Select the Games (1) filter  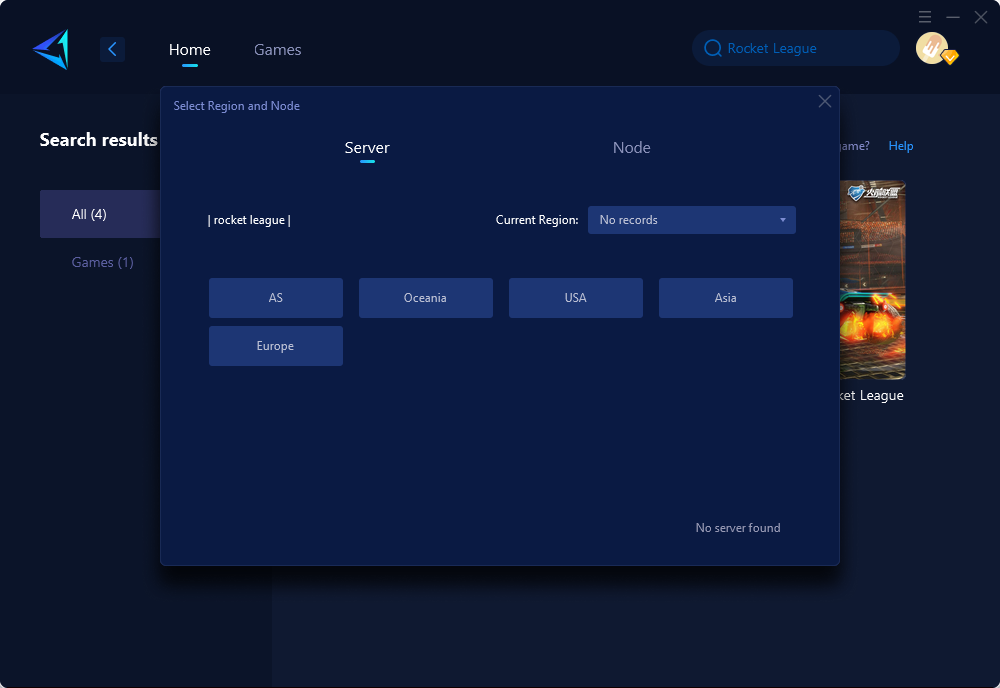coord(102,262)
